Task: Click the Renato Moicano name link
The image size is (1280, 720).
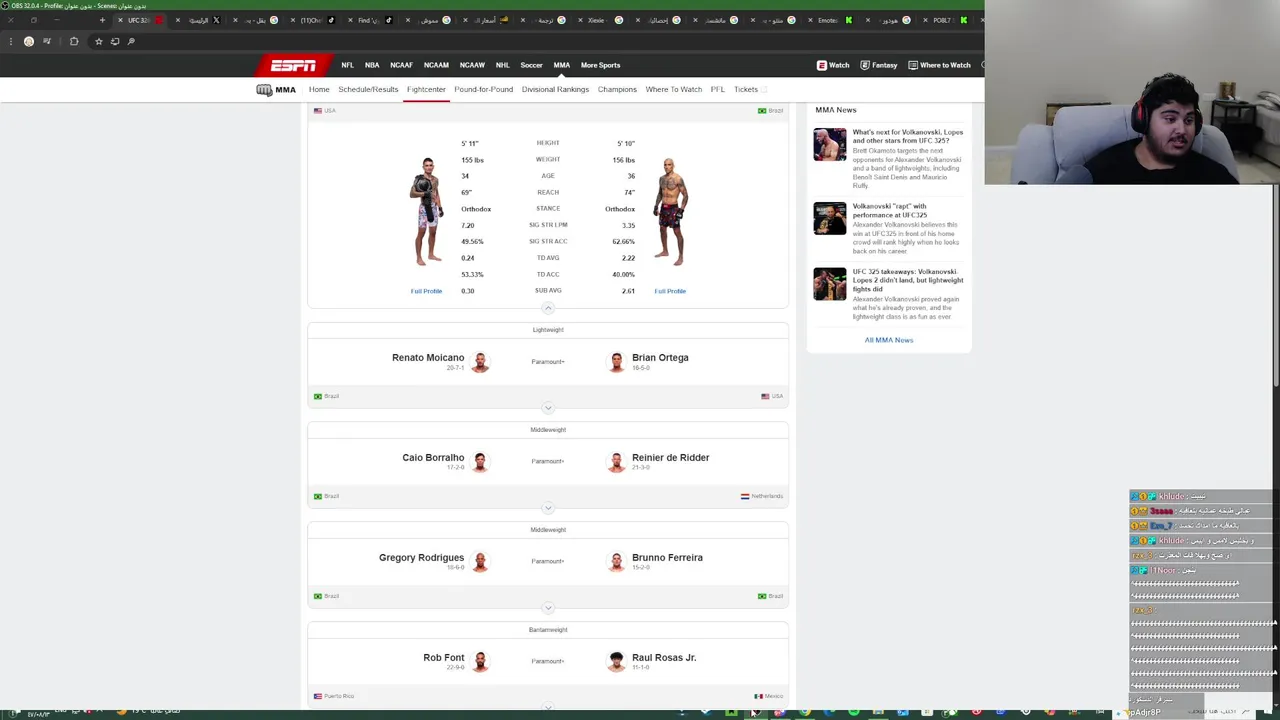Action: click(x=428, y=357)
